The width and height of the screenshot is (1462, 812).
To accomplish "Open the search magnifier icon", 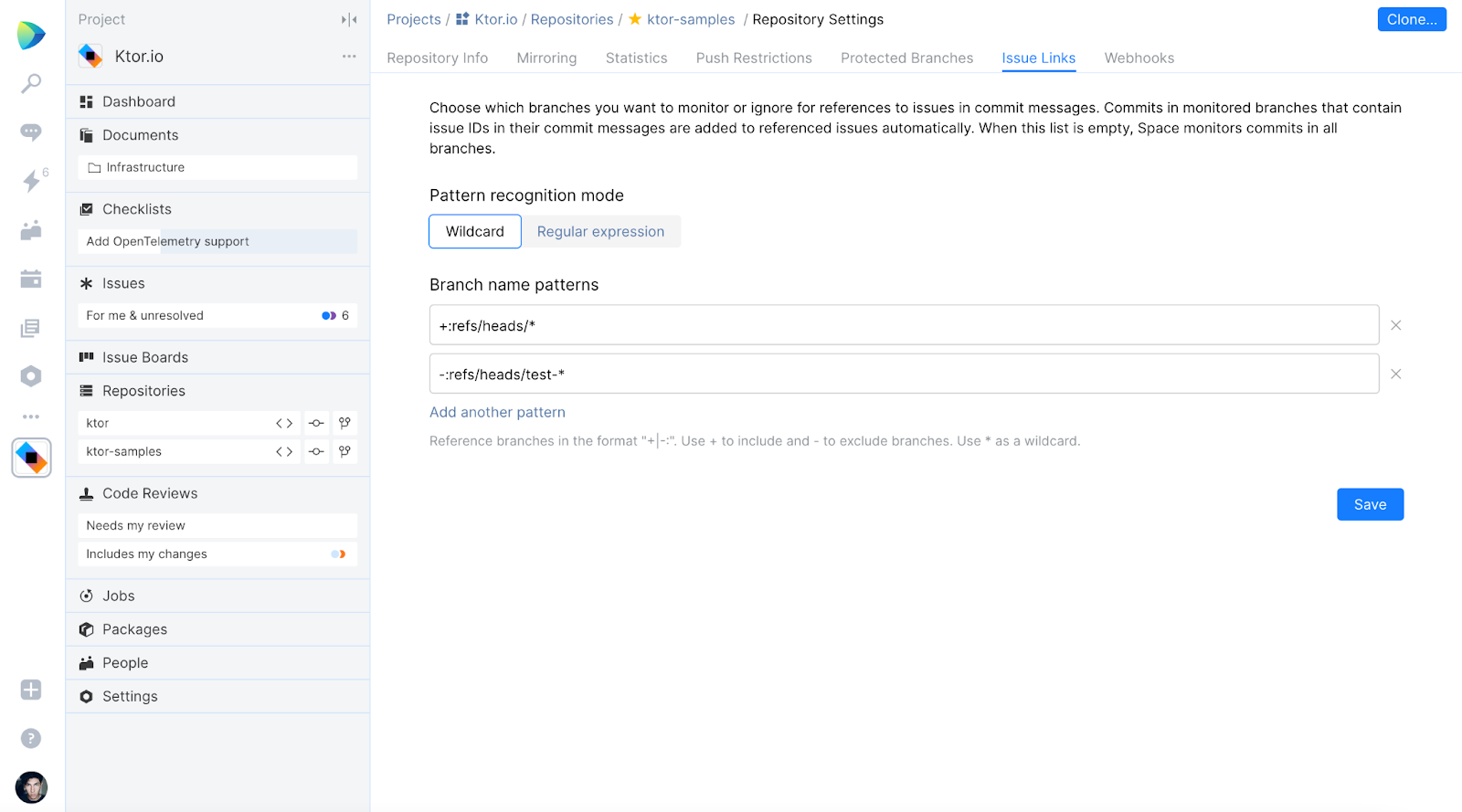I will click(31, 84).
